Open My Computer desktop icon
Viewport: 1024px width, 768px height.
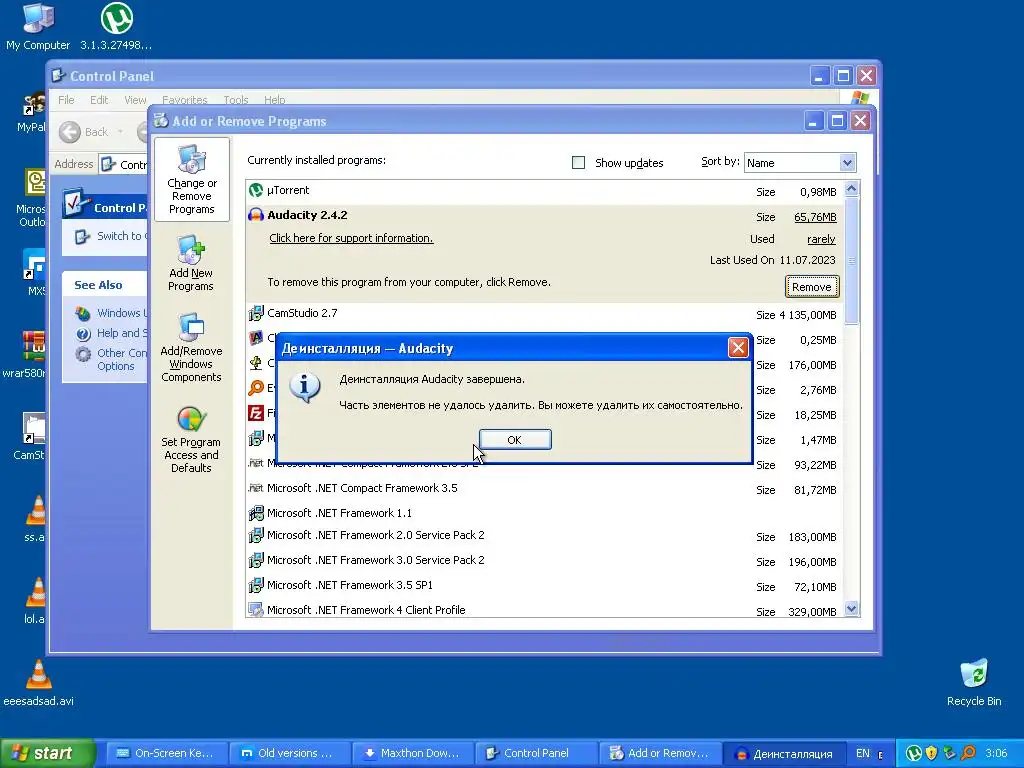(x=38, y=27)
